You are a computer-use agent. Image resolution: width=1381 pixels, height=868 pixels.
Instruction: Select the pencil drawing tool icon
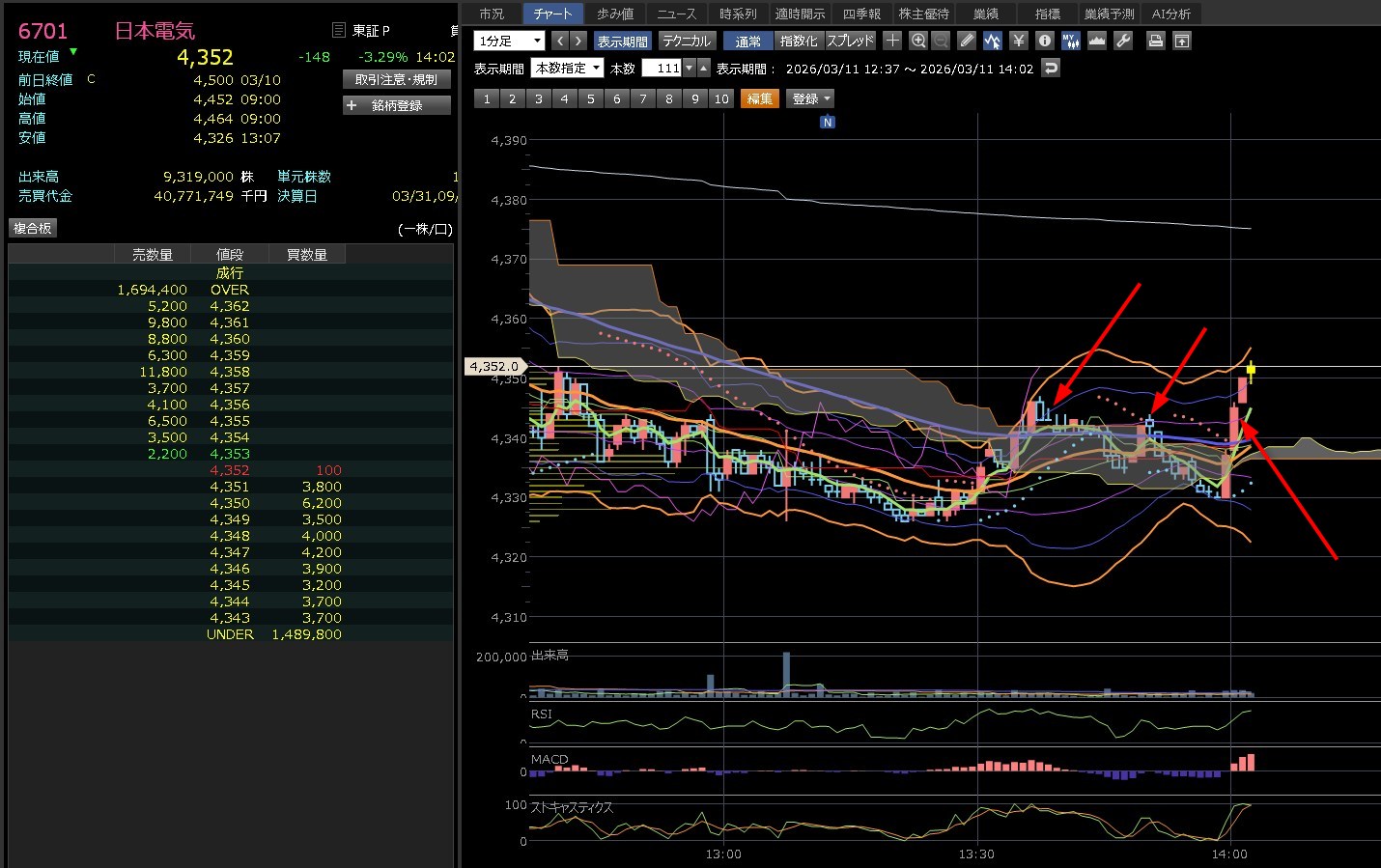pyautogui.click(x=967, y=41)
